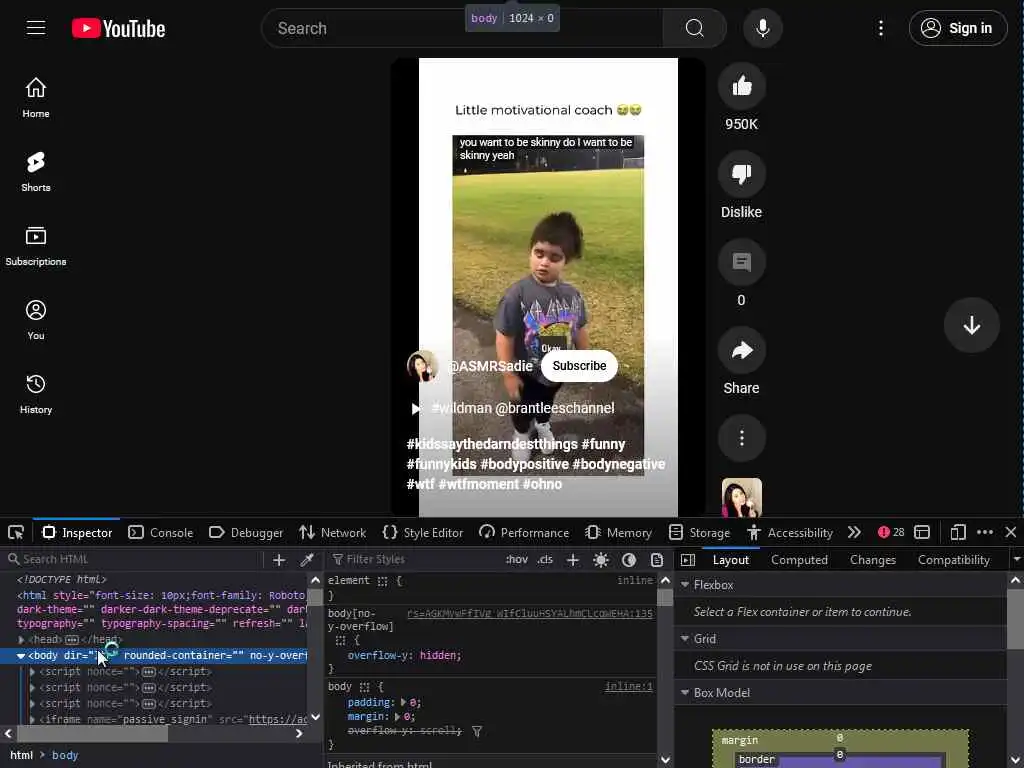Toggle the three-pane inspector layout

tap(688, 560)
